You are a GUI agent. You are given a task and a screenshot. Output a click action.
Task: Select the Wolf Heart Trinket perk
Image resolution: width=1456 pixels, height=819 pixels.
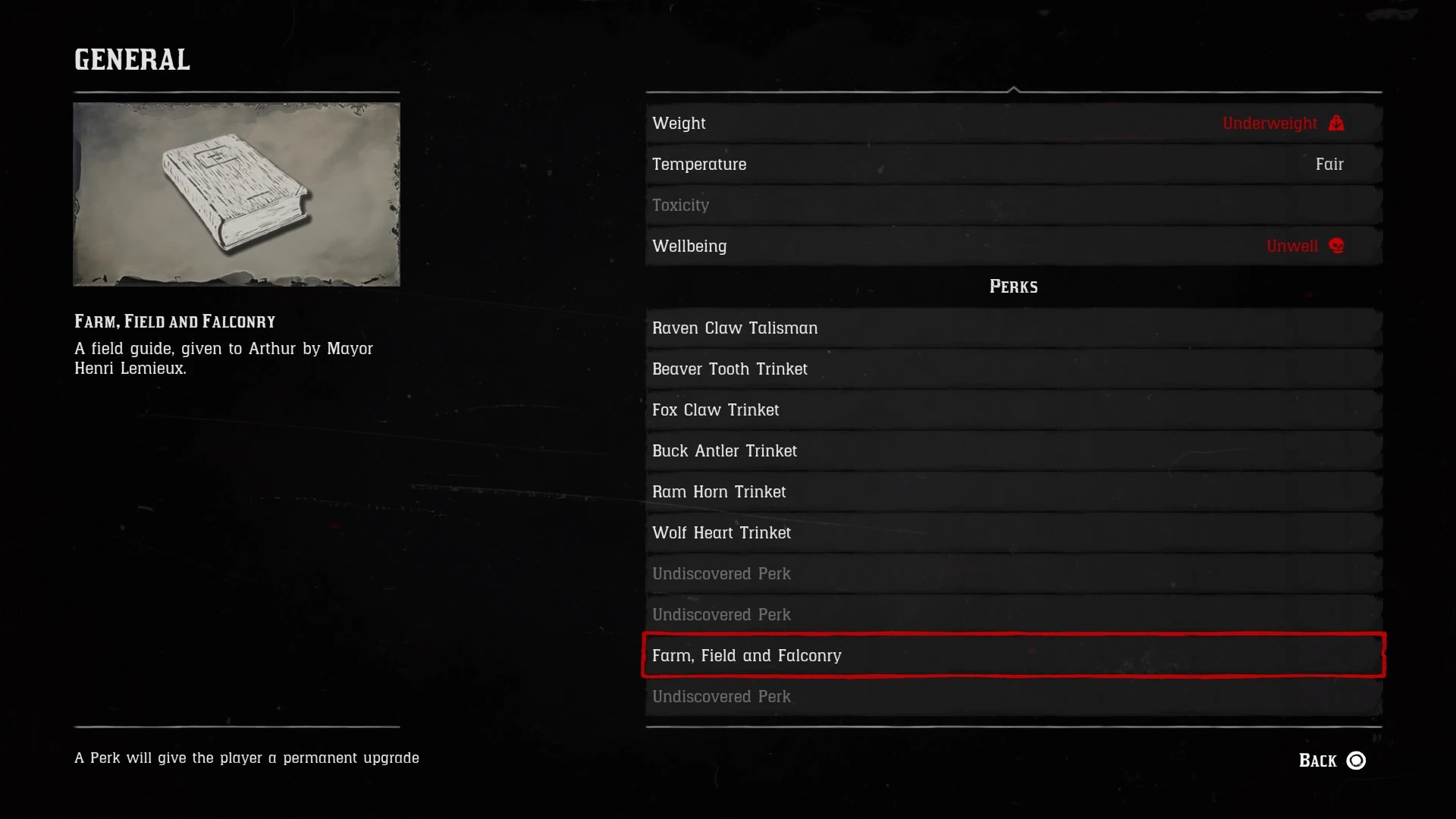1014,532
